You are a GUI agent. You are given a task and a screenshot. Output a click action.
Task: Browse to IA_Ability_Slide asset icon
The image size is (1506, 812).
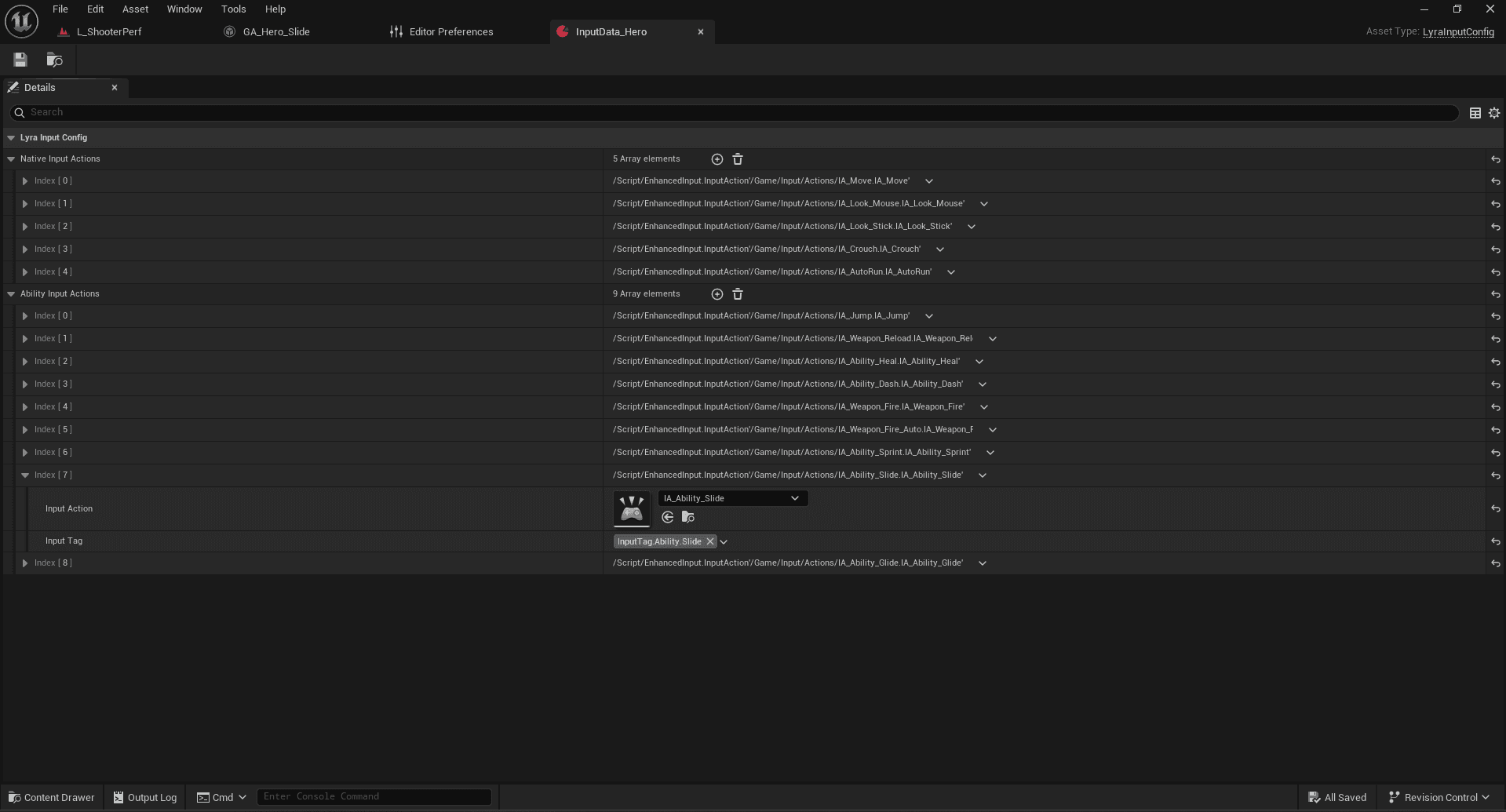[688, 517]
